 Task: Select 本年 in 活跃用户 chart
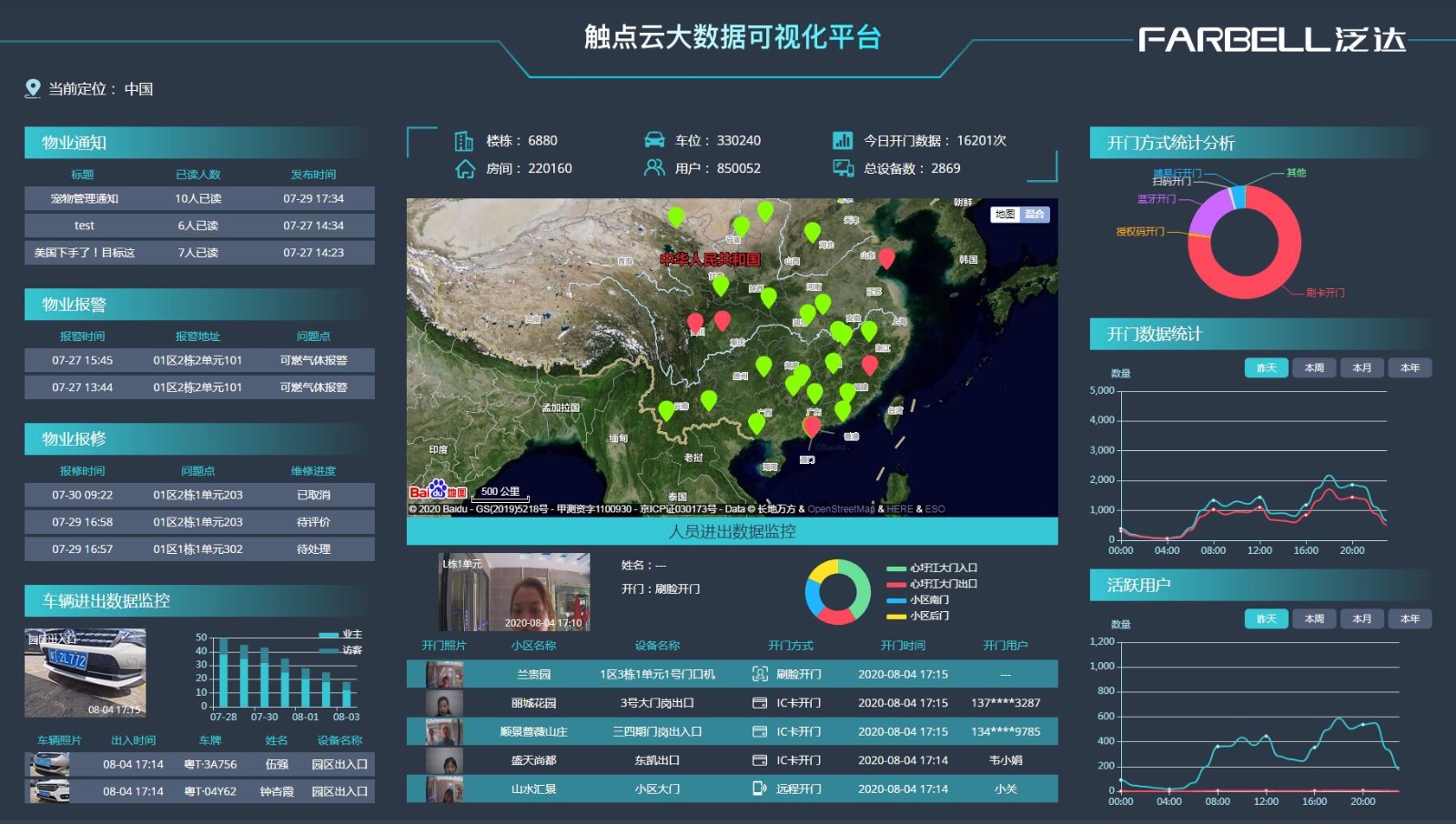pos(1410,618)
